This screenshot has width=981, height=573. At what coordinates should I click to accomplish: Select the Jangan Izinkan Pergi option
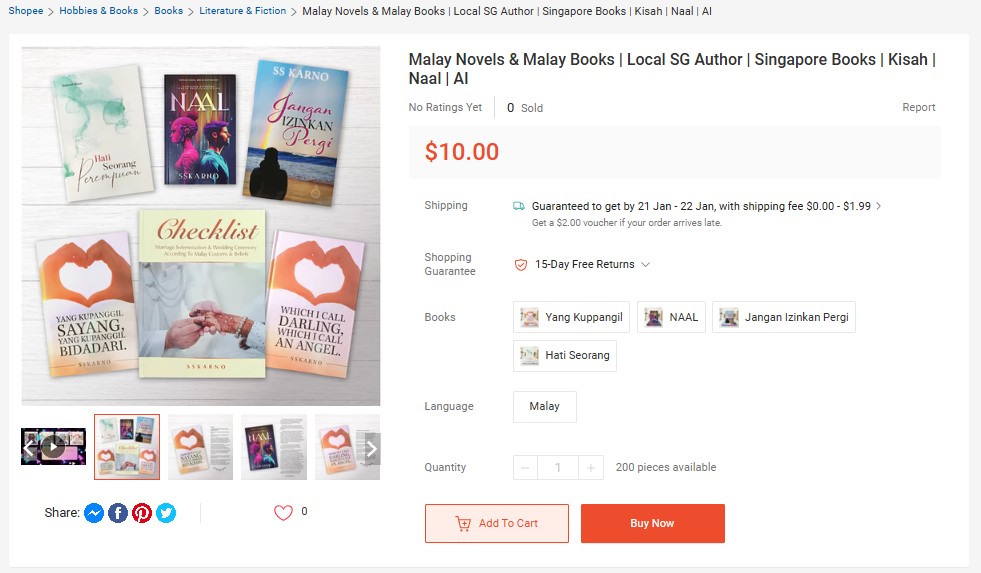click(x=784, y=318)
